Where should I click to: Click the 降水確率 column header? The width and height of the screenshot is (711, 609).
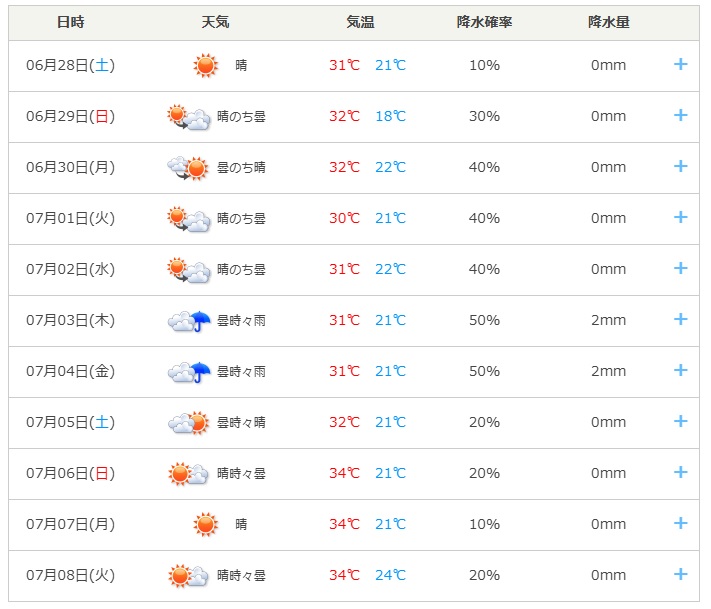484,22
